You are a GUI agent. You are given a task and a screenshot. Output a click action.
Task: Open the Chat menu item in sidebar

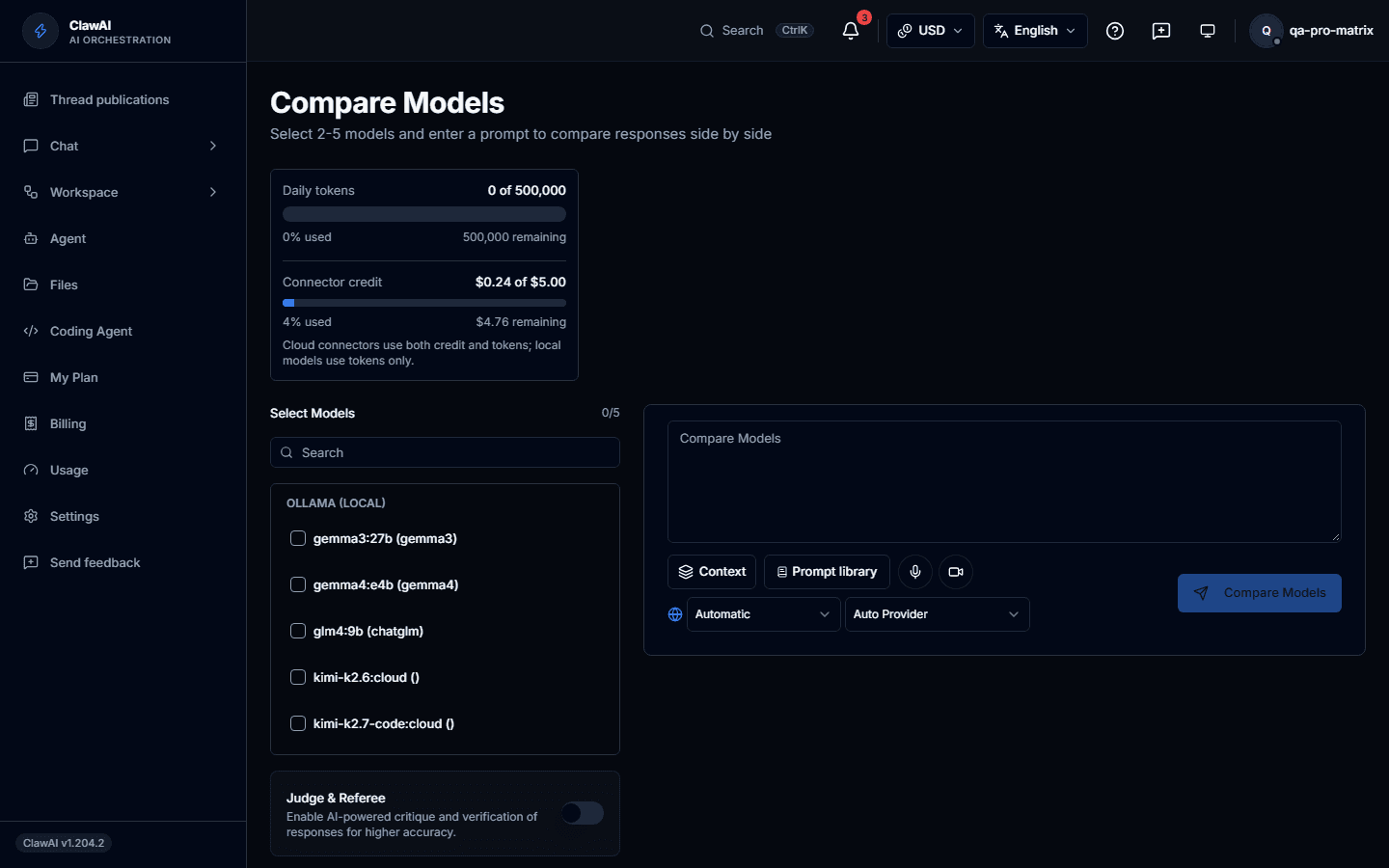pyautogui.click(x=123, y=146)
